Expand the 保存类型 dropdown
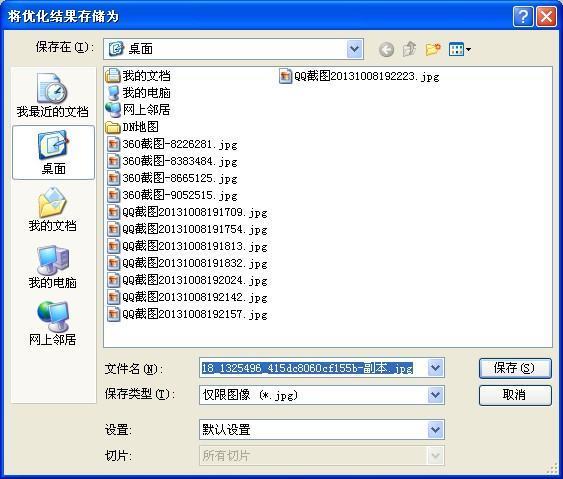Image resolution: width=563 pixels, height=479 pixels. click(435, 395)
